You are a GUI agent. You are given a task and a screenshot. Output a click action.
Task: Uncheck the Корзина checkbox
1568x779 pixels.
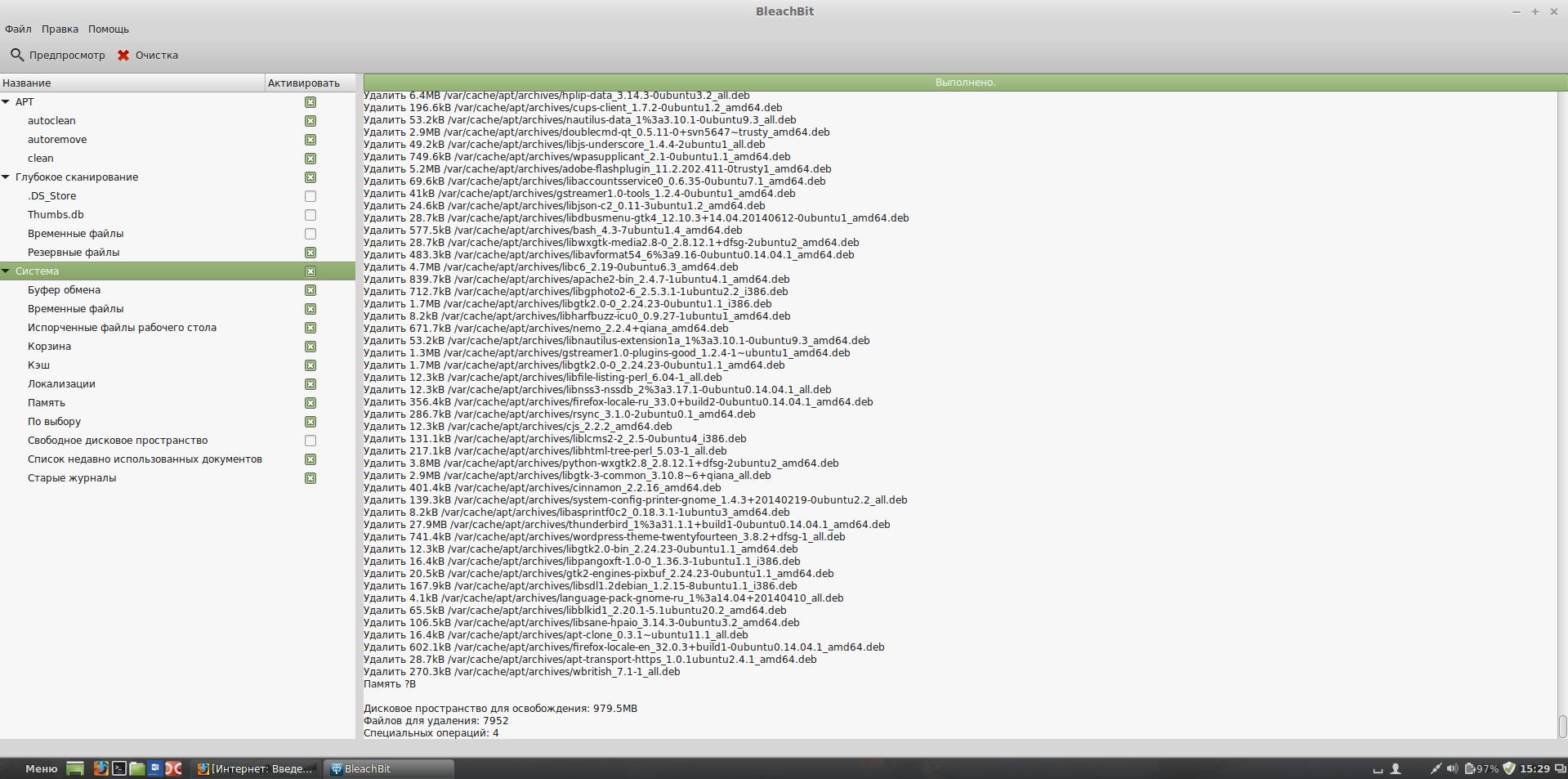310,347
